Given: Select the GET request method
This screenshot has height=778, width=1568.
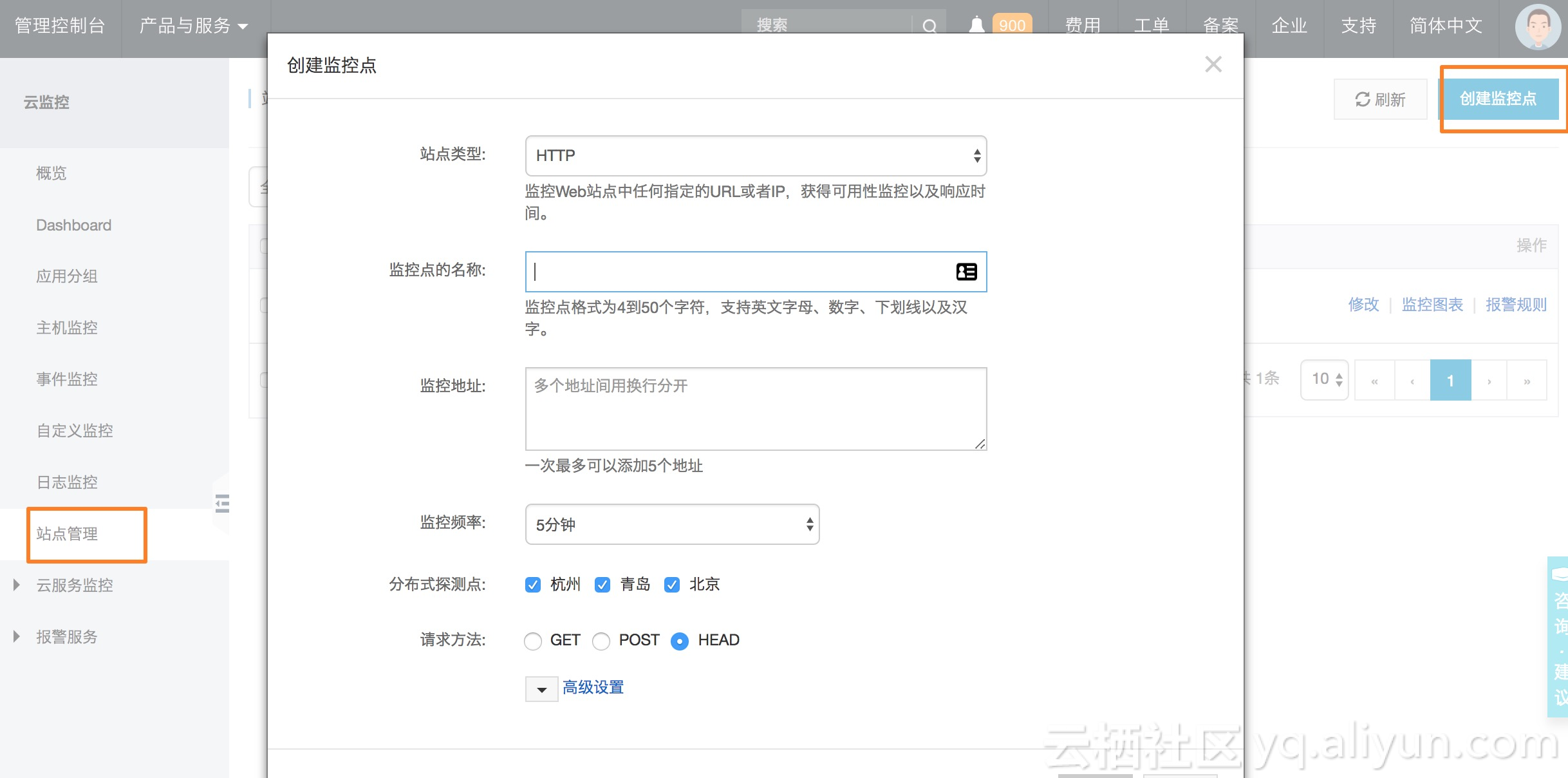Looking at the screenshot, I should (x=533, y=641).
